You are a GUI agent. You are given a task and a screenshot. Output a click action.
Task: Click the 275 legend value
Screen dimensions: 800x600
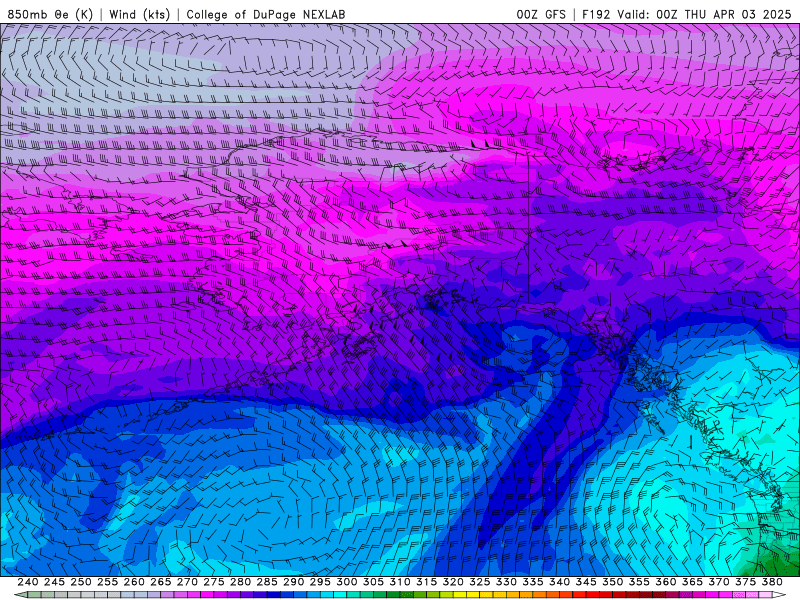pos(214,582)
